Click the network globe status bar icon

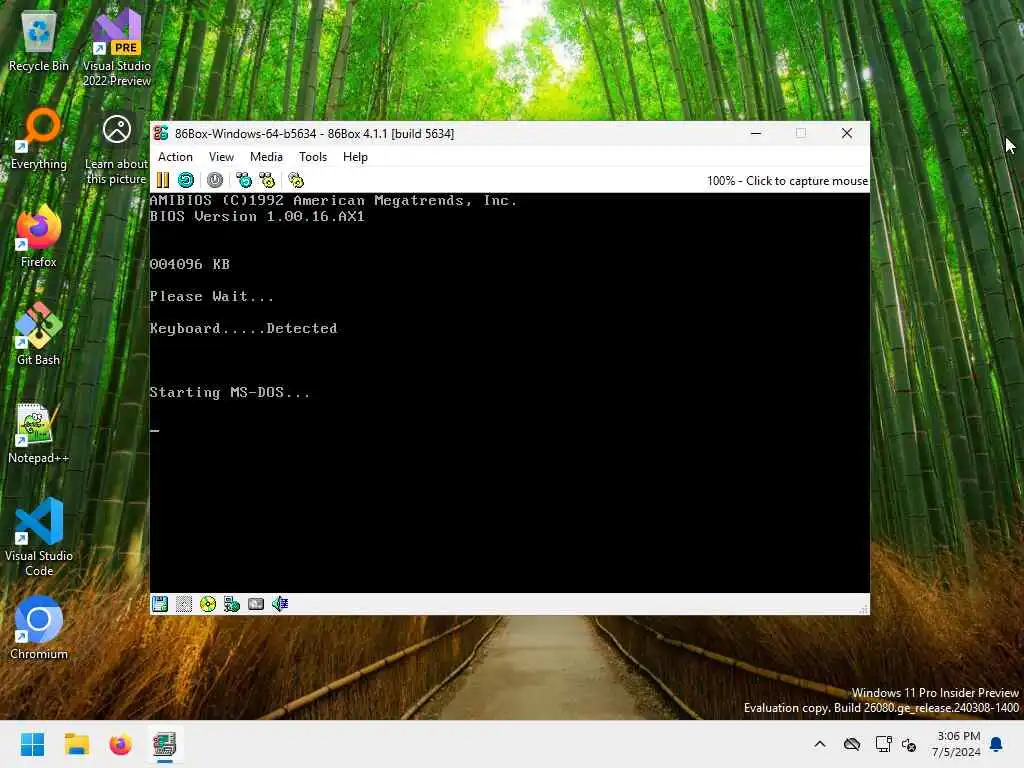pos(232,604)
